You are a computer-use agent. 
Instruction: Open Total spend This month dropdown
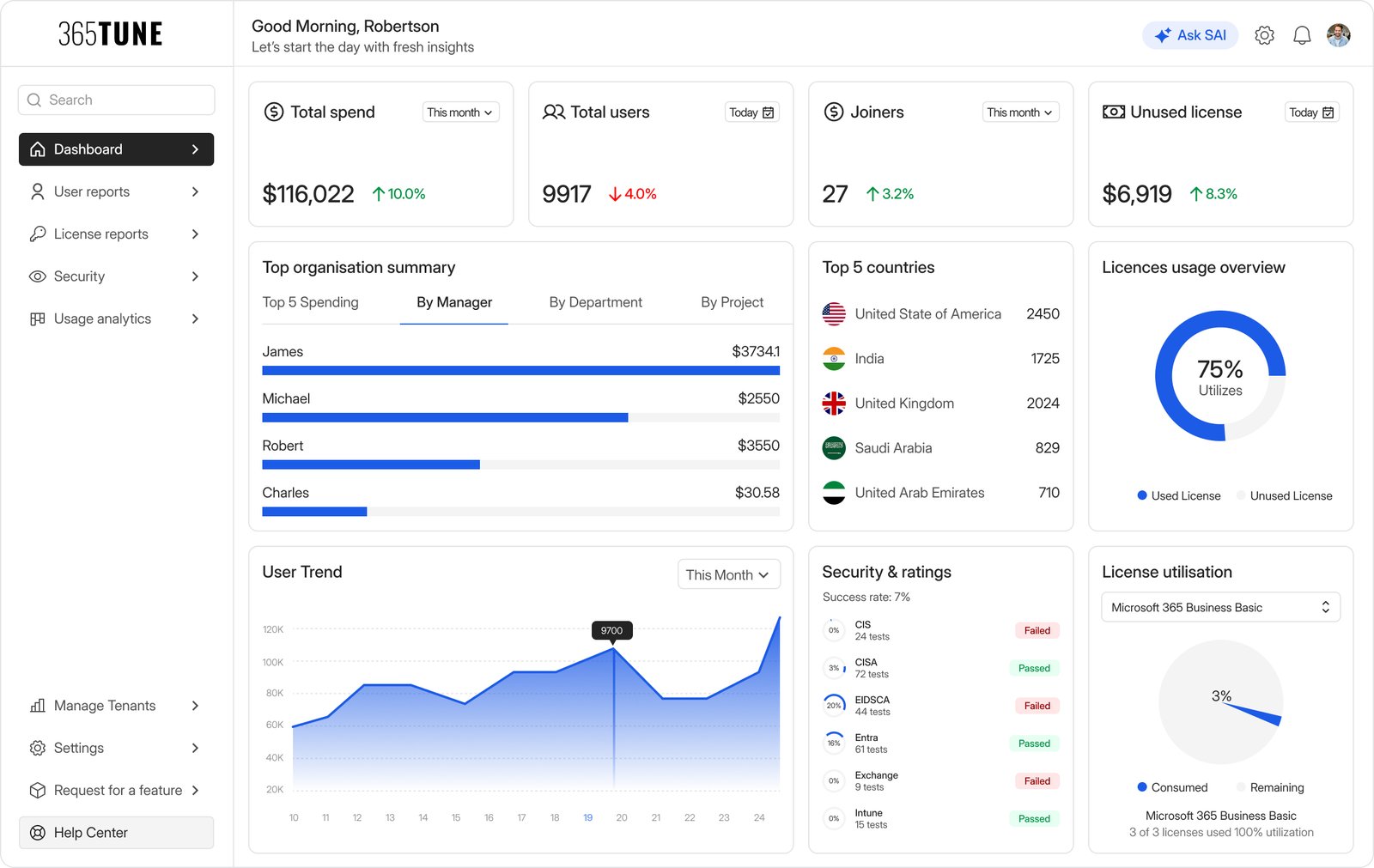[x=460, y=112]
